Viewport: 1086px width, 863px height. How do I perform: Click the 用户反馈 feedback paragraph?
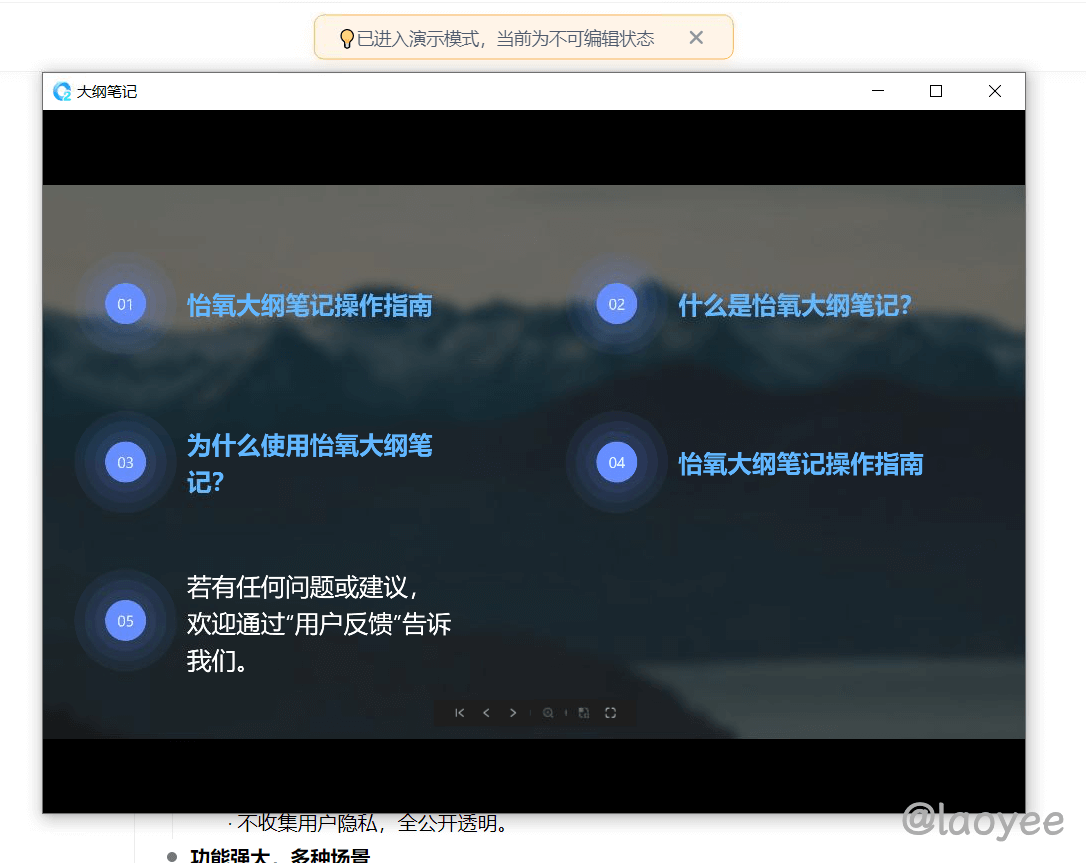tap(318, 623)
